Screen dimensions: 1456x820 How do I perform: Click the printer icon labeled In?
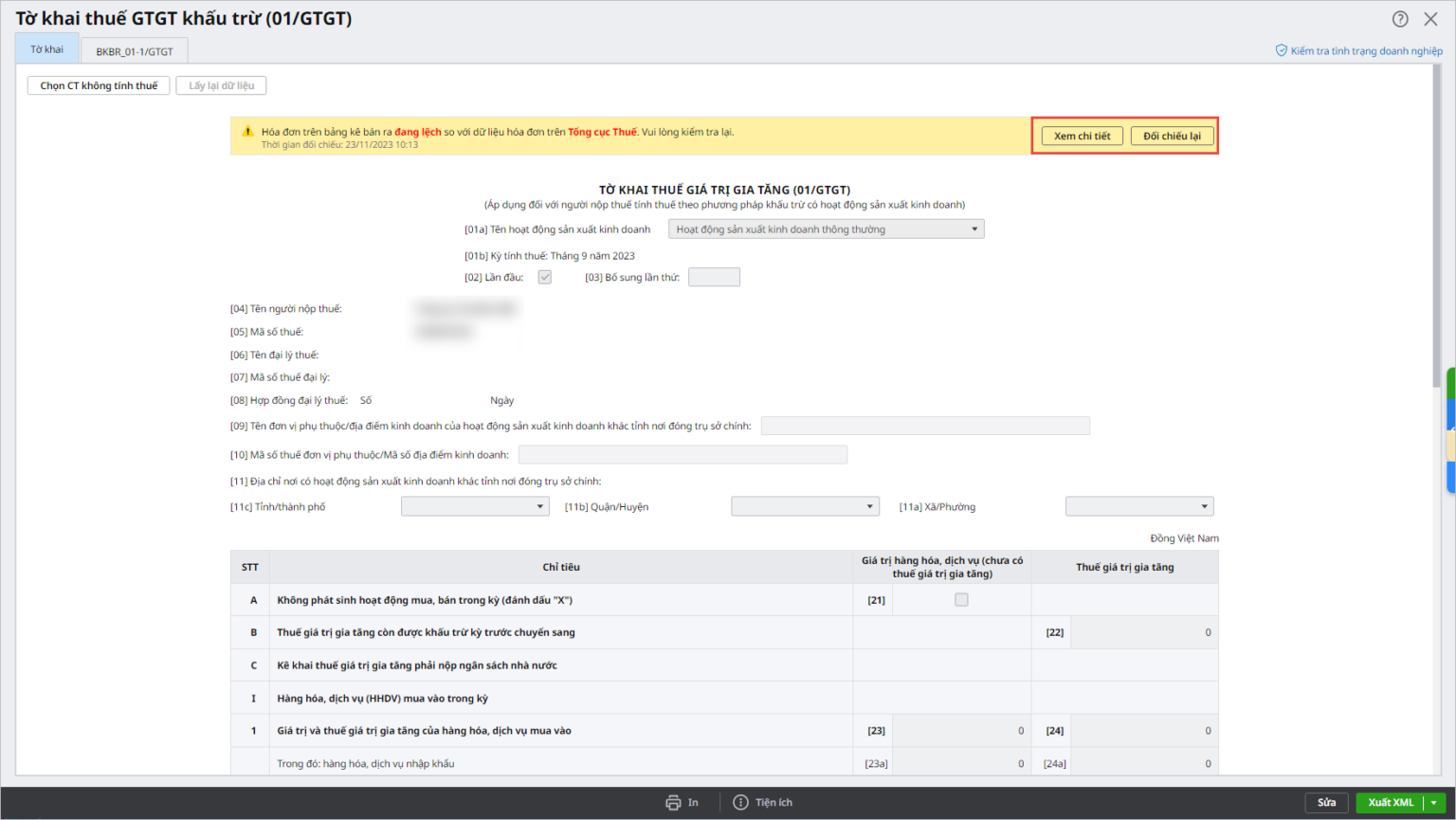[x=673, y=803]
